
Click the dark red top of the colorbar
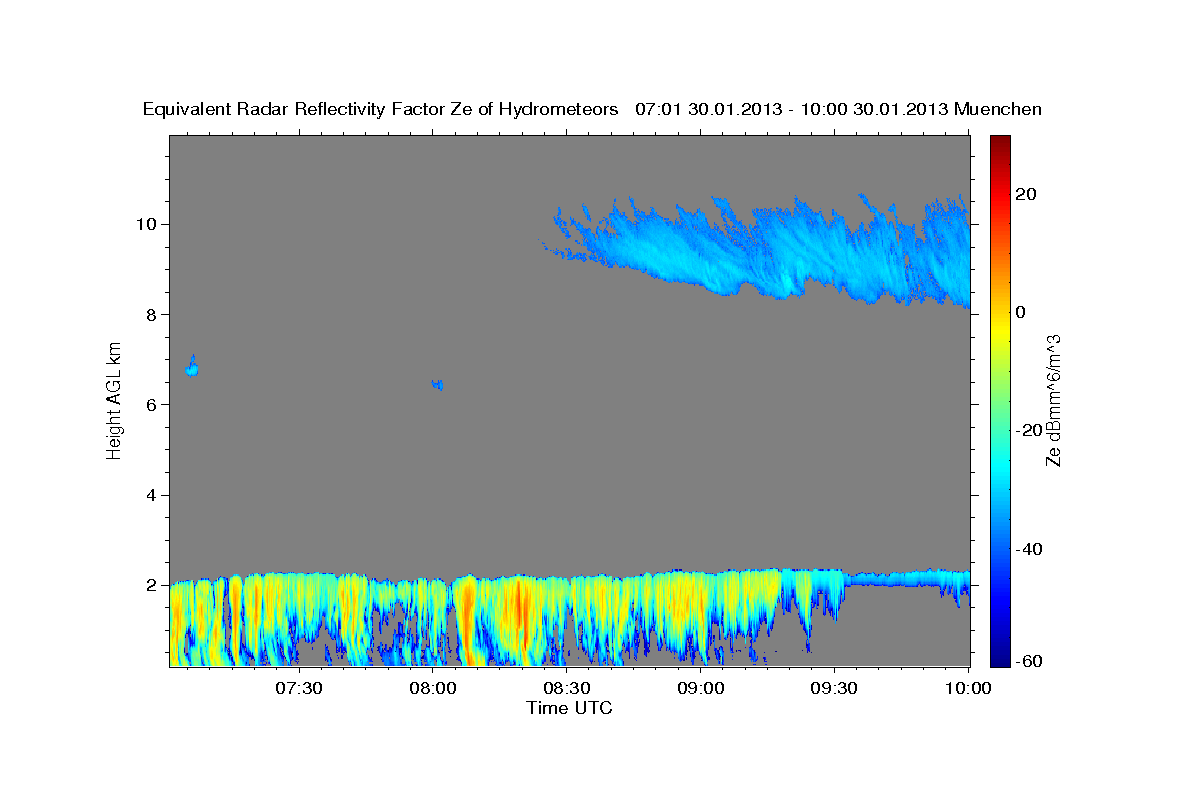pos(1000,145)
